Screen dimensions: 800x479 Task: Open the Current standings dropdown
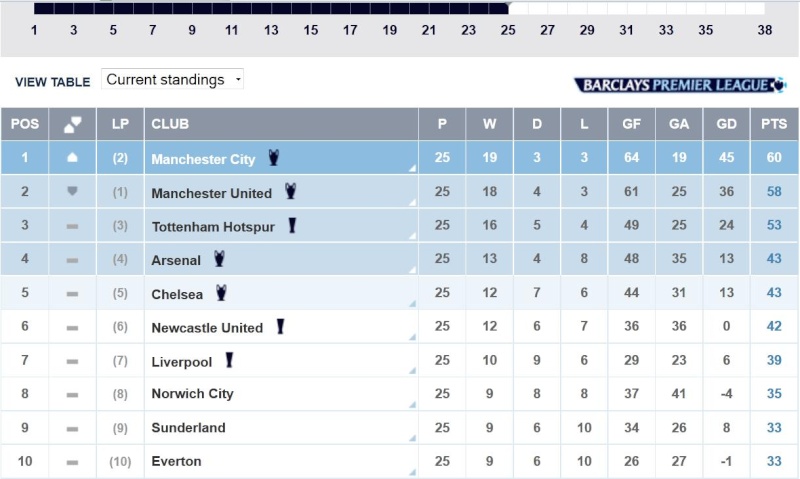173,80
